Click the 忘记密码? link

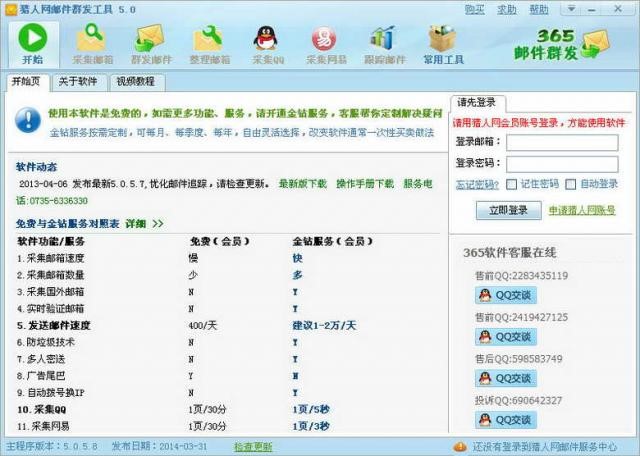coord(477,185)
